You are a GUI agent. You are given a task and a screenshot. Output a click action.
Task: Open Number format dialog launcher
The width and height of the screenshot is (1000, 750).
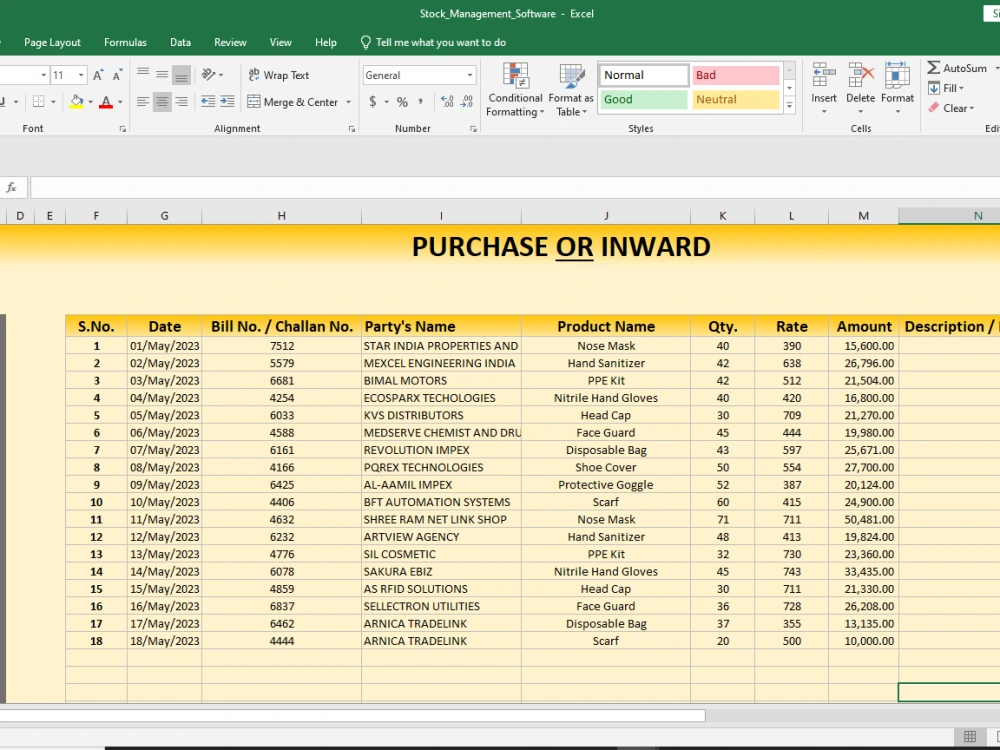pos(473,129)
